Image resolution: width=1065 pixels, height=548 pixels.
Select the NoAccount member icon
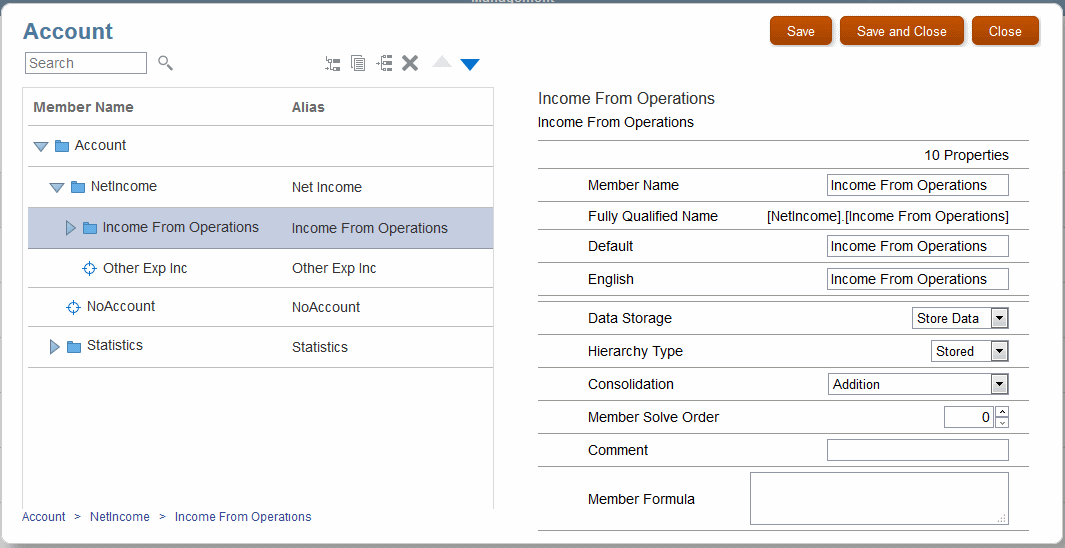pyautogui.click(x=73, y=307)
